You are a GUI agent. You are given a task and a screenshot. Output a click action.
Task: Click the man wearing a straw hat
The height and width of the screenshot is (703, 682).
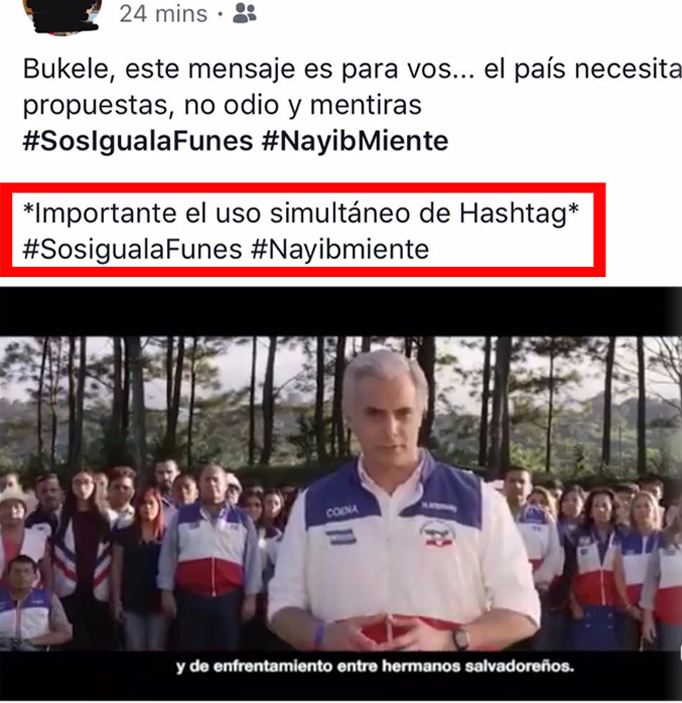(x=18, y=529)
